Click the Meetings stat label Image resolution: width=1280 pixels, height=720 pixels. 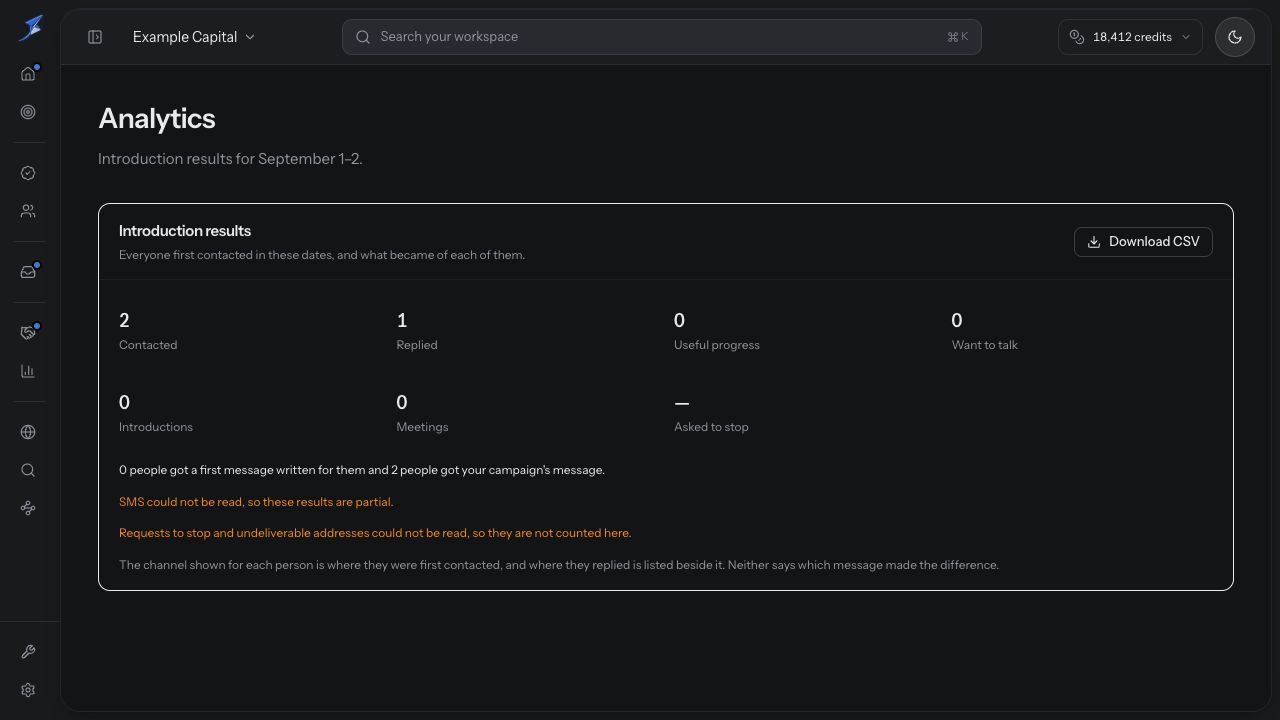coord(422,427)
